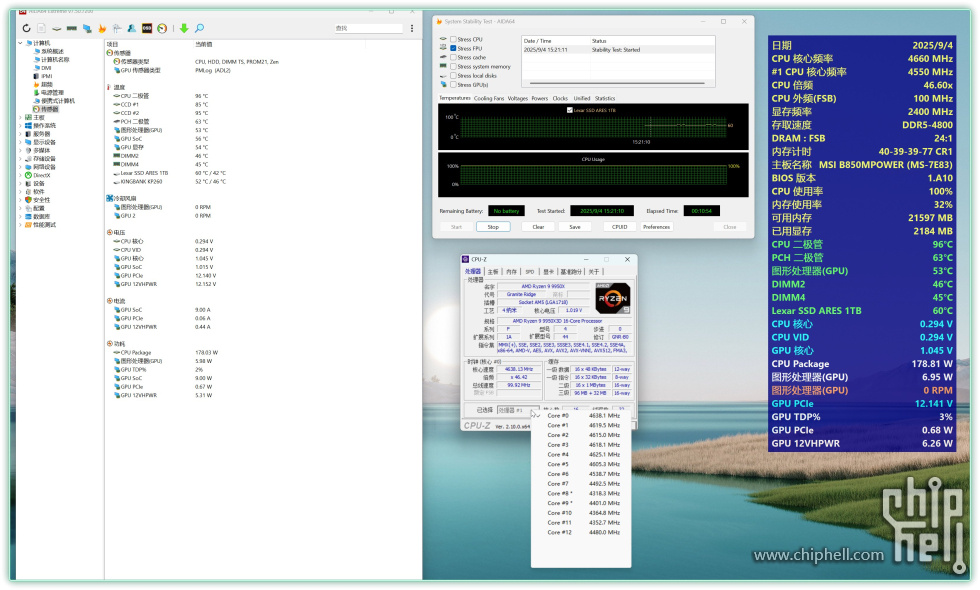This screenshot has height=590, width=980.
Task: Click the GPU icon beside Stress GPU(s)
Action: click(x=443, y=84)
